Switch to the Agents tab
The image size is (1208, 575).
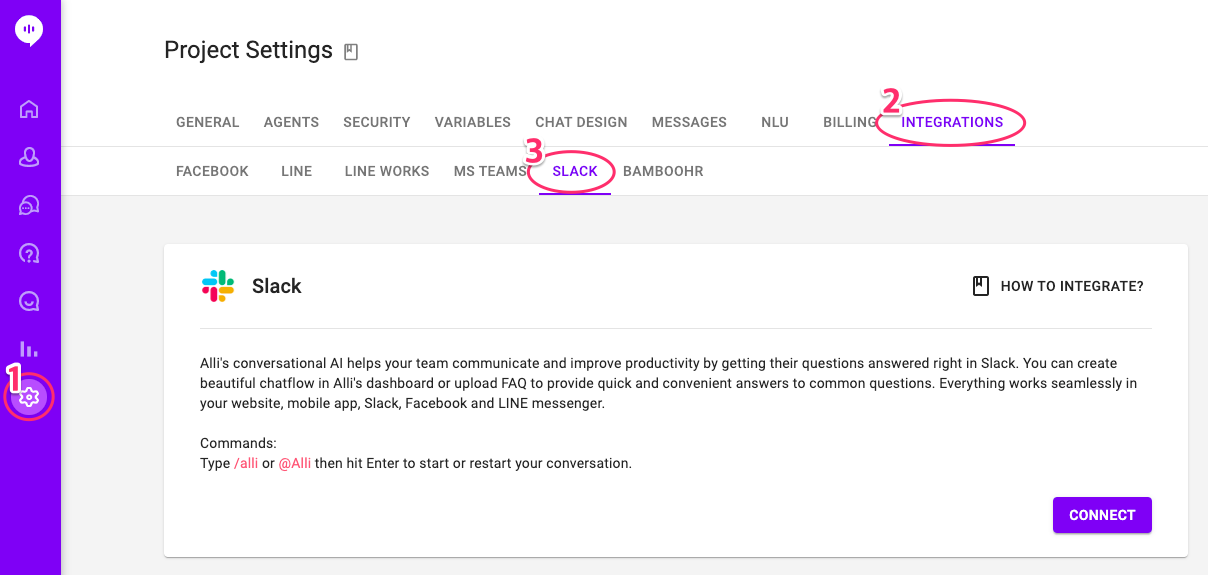[x=291, y=122]
